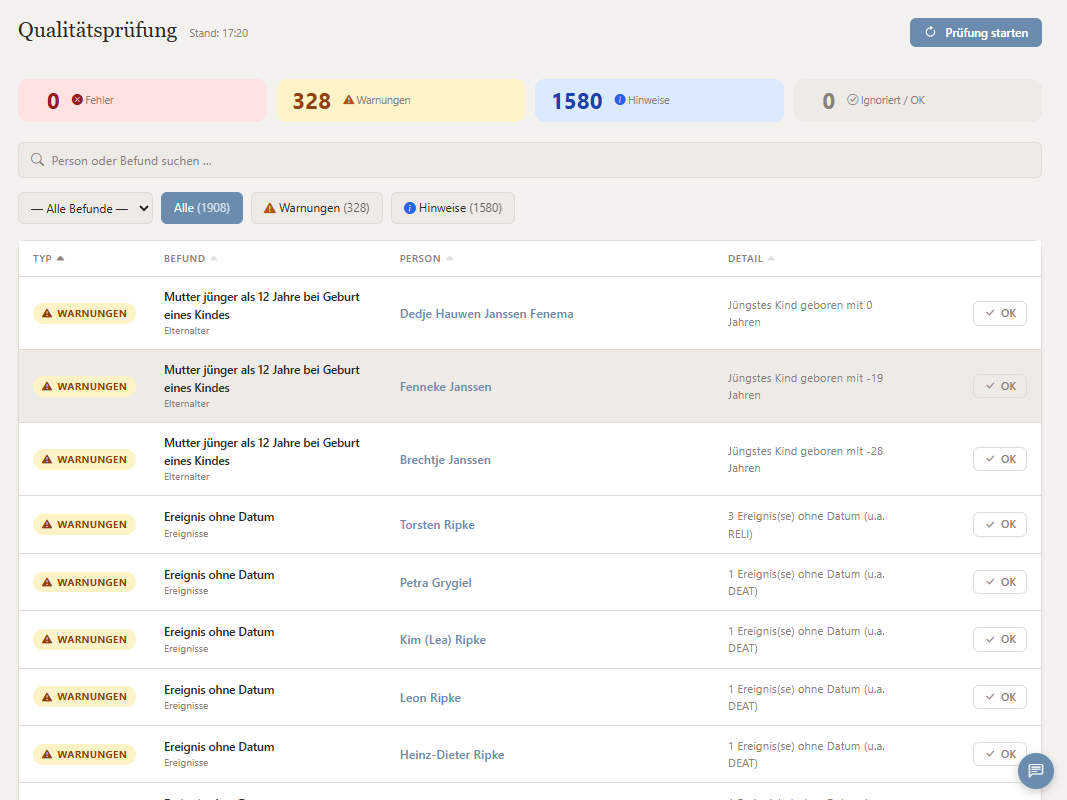Image resolution: width=1067 pixels, height=800 pixels.
Task: Click the Qualitätsprüfung page heading
Action: pos(97,31)
